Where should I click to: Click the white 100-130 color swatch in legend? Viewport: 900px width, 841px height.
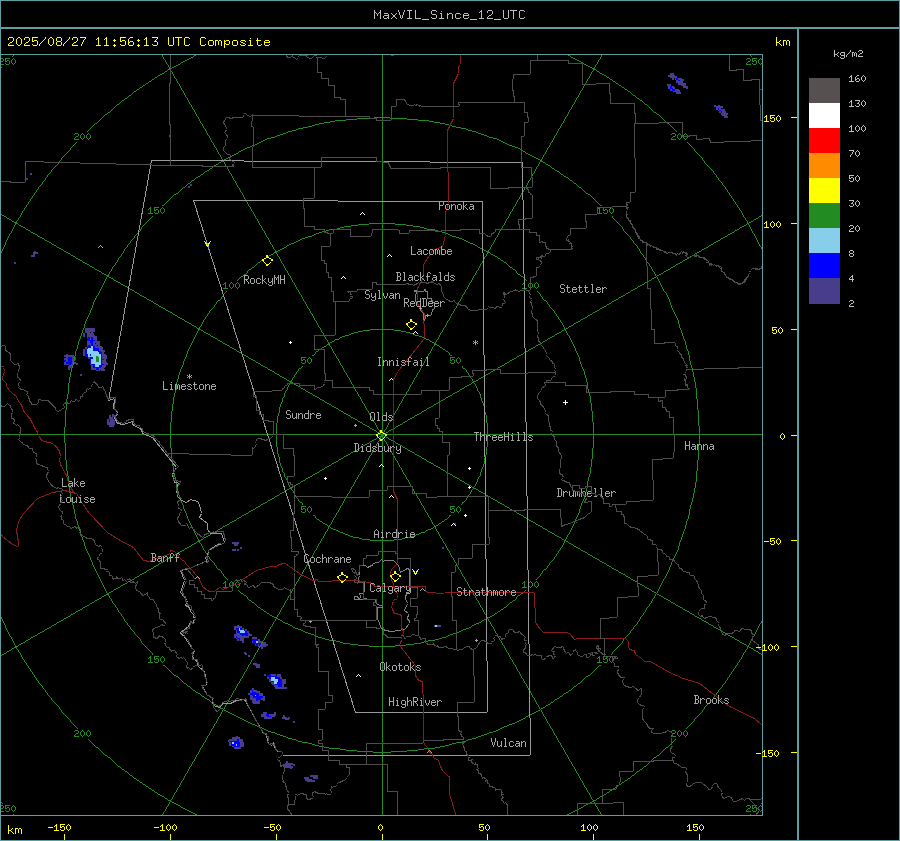pyautogui.click(x=824, y=115)
